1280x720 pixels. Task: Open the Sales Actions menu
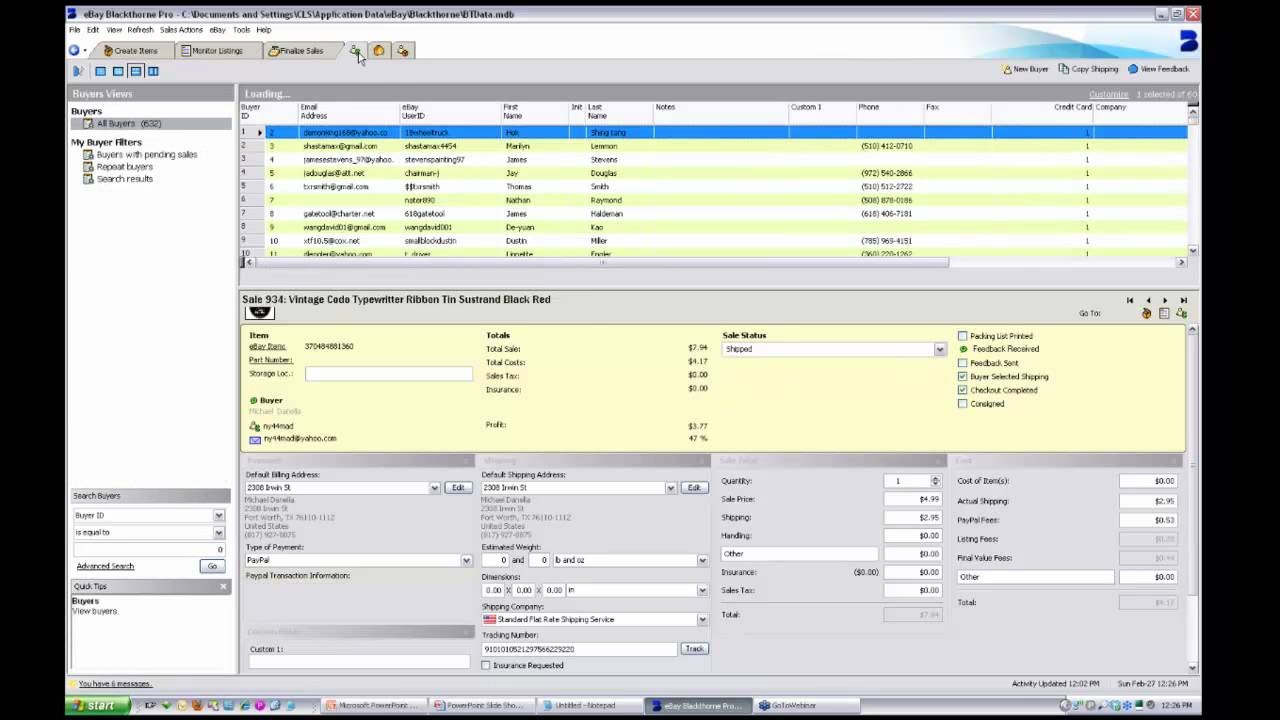181,30
